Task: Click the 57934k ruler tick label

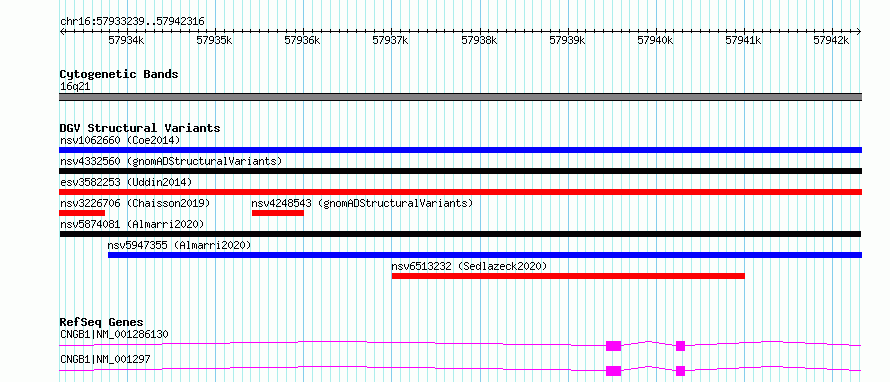Action: click(x=126, y=40)
